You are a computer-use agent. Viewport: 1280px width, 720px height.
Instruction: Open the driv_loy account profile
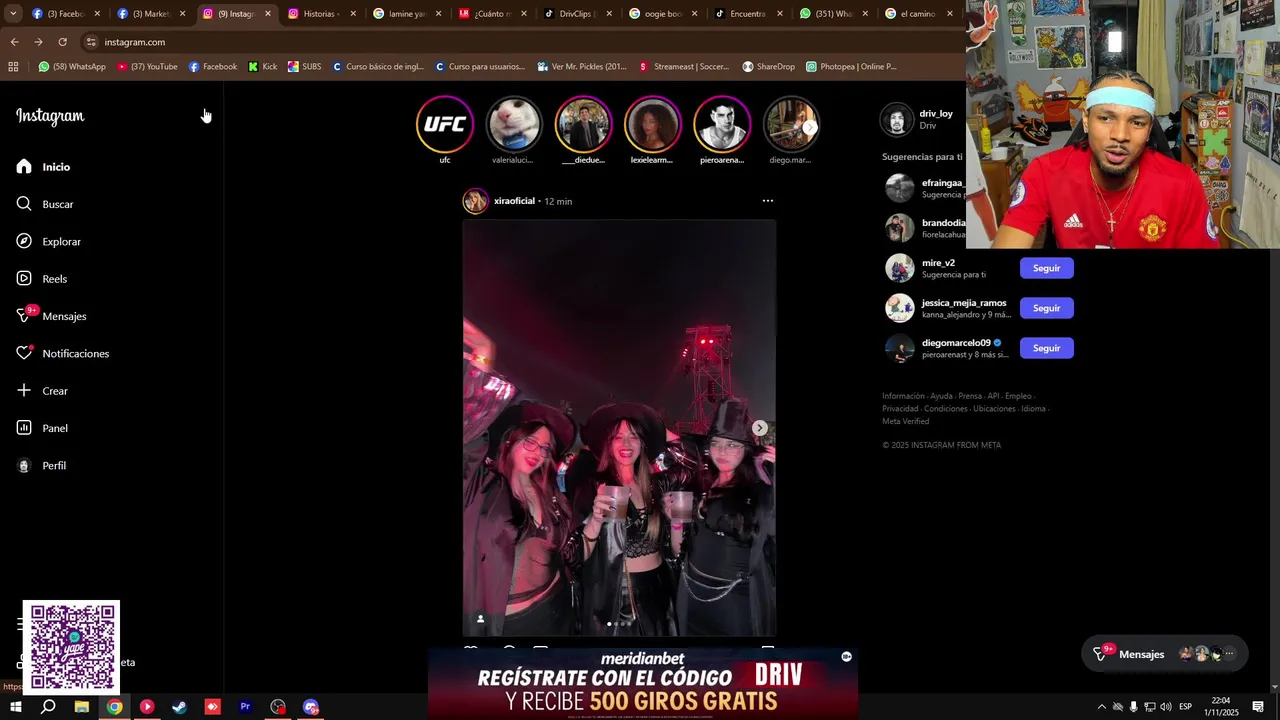[x=936, y=114]
